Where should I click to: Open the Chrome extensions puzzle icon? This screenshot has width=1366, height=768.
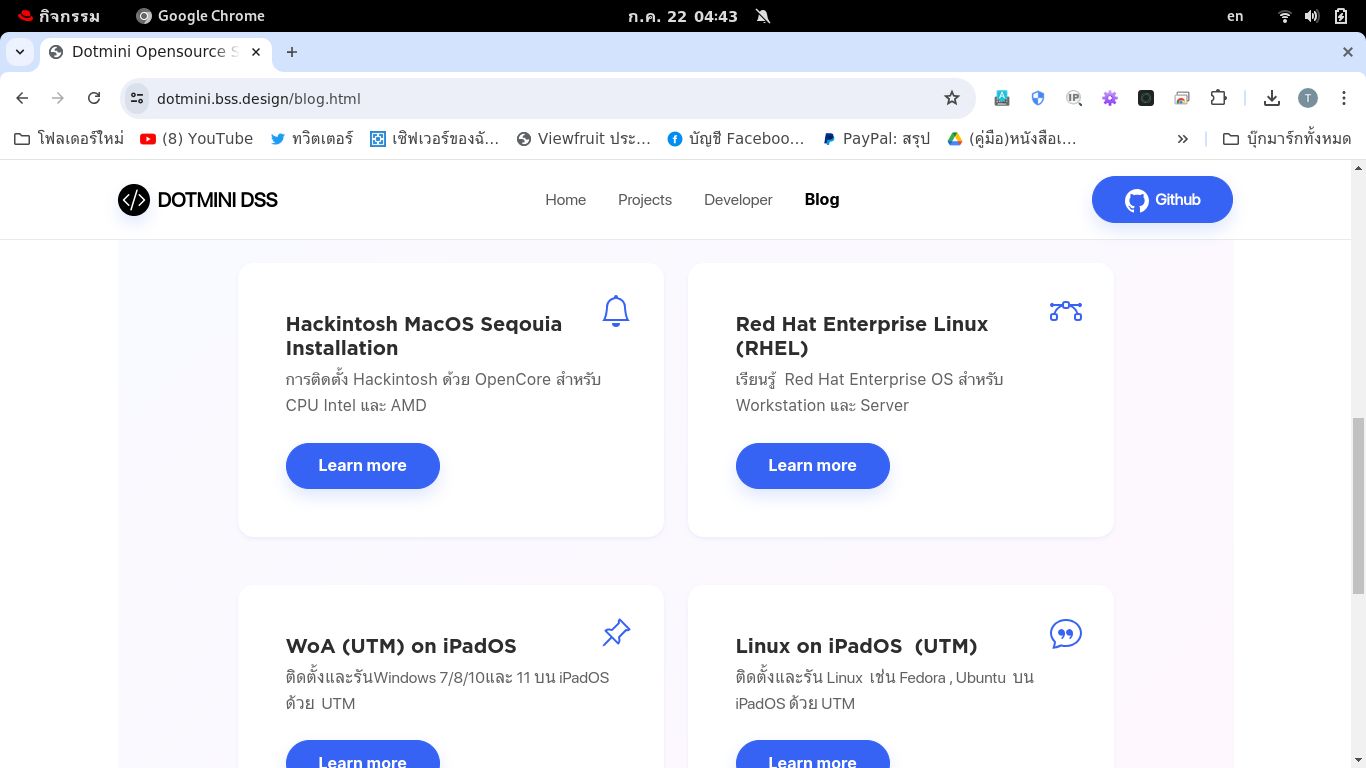tap(1218, 98)
